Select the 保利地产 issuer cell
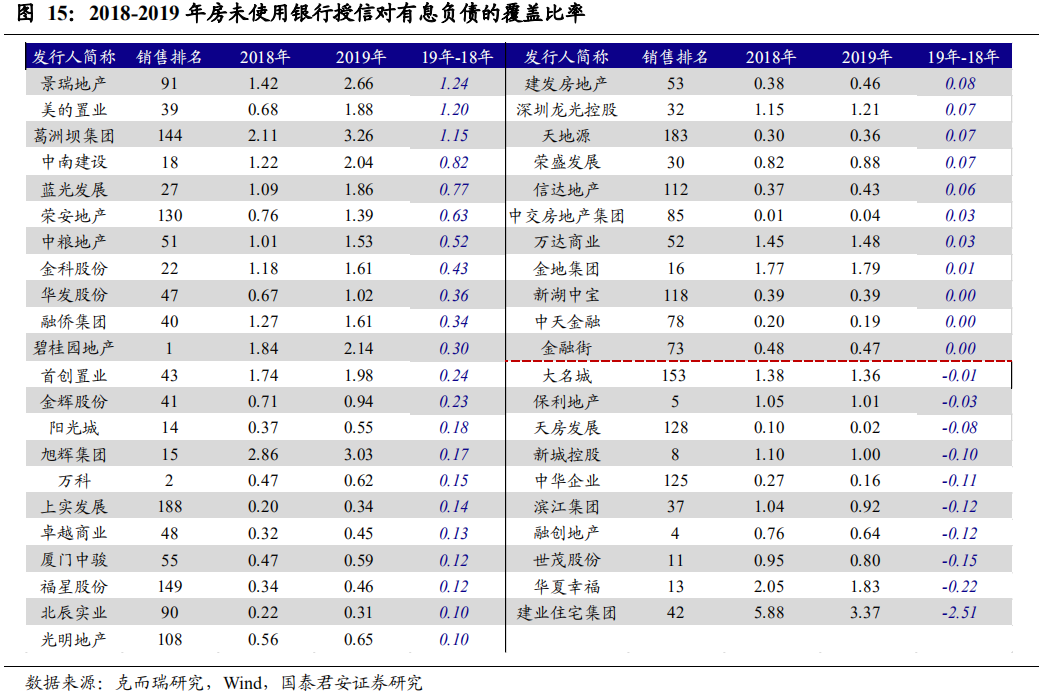This screenshot has height=700, width=1039. [x=567, y=401]
